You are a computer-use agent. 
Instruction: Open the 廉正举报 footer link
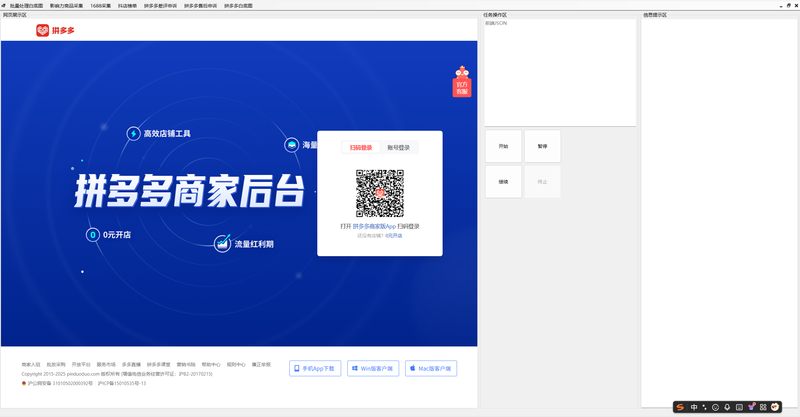point(261,364)
